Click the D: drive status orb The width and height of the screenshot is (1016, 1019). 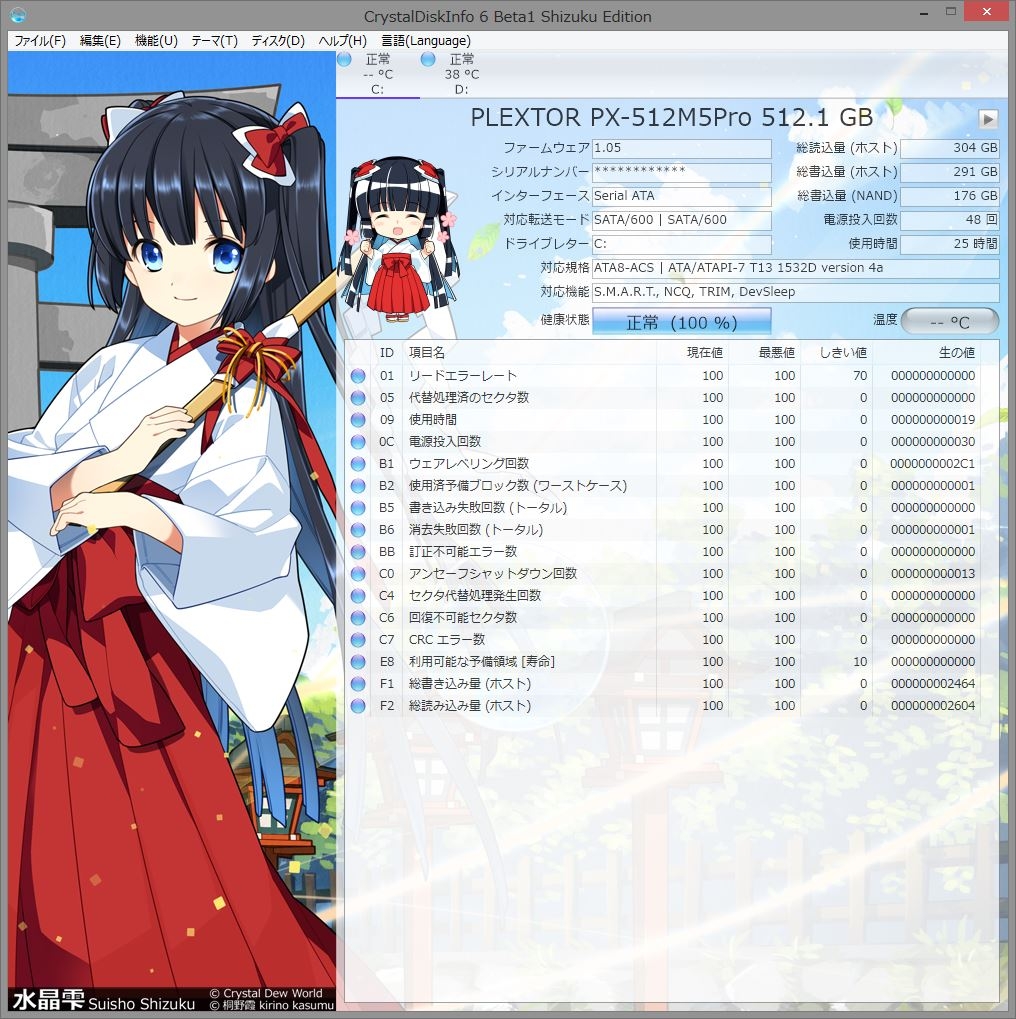pyautogui.click(x=428, y=59)
